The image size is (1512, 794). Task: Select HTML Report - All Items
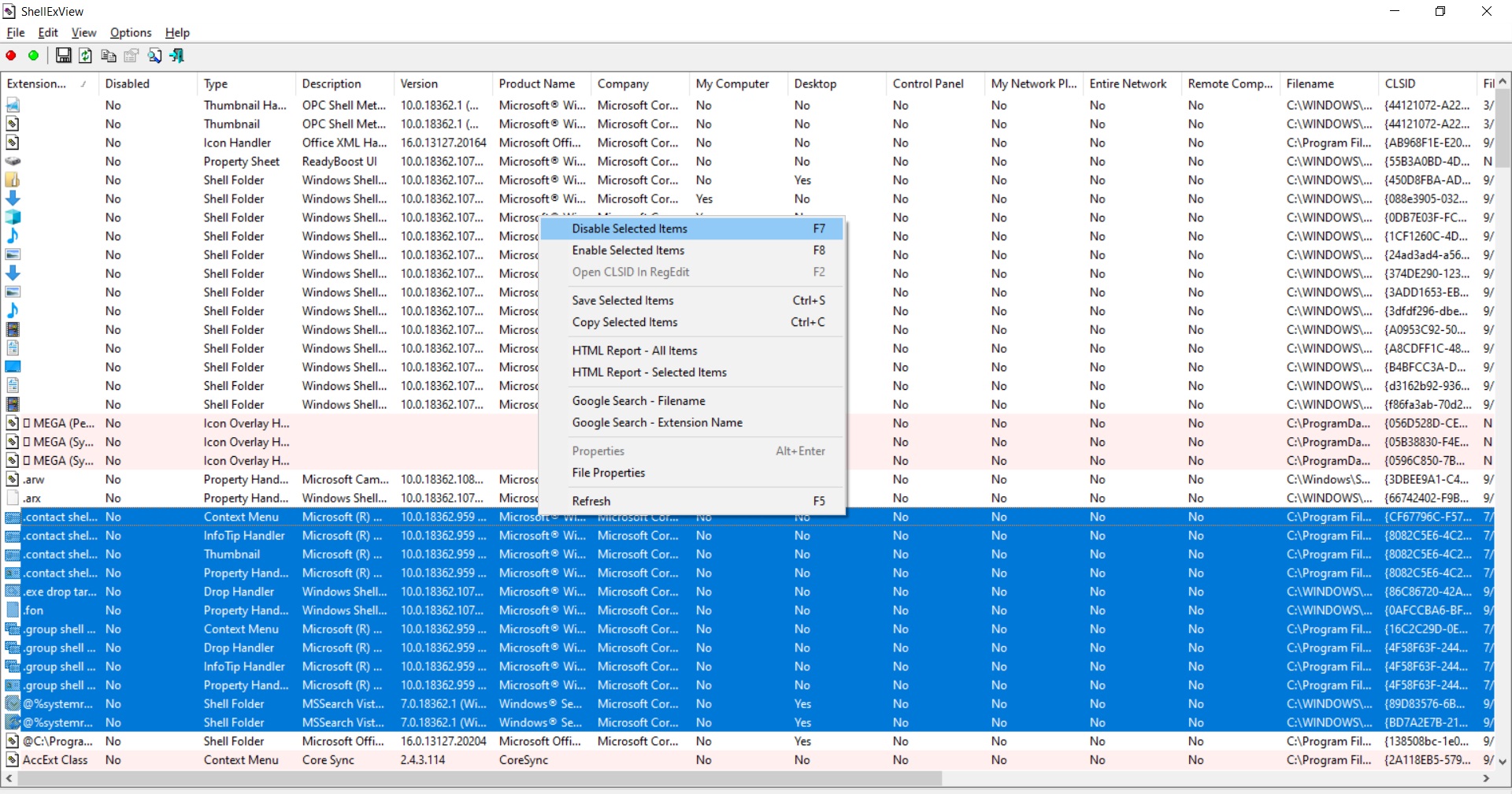tap(635, 350)
